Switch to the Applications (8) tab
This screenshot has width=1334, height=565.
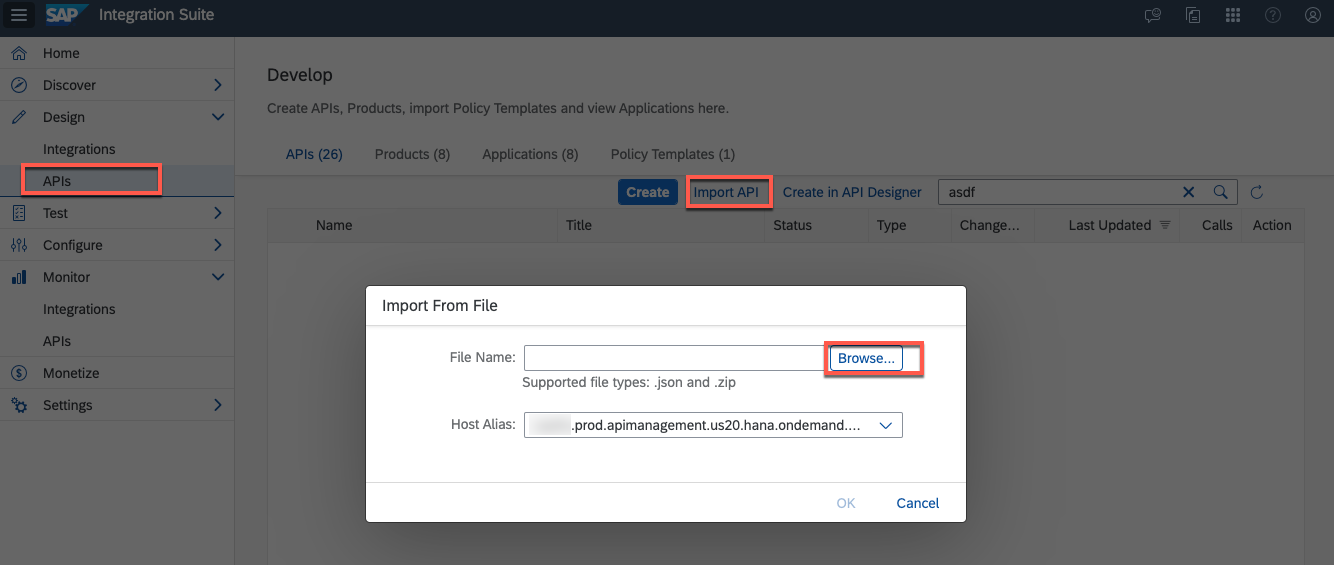pyautogui.click(x=530, y=154)
